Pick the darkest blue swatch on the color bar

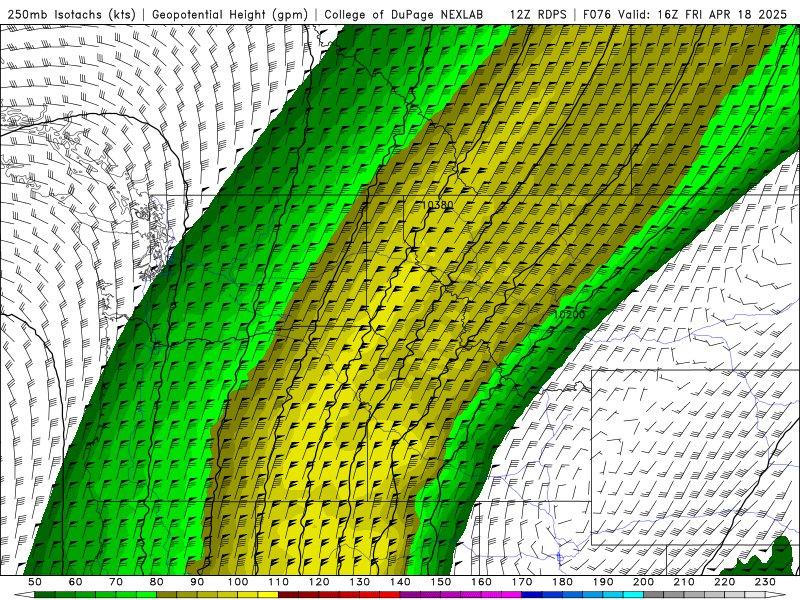point(532,595)
